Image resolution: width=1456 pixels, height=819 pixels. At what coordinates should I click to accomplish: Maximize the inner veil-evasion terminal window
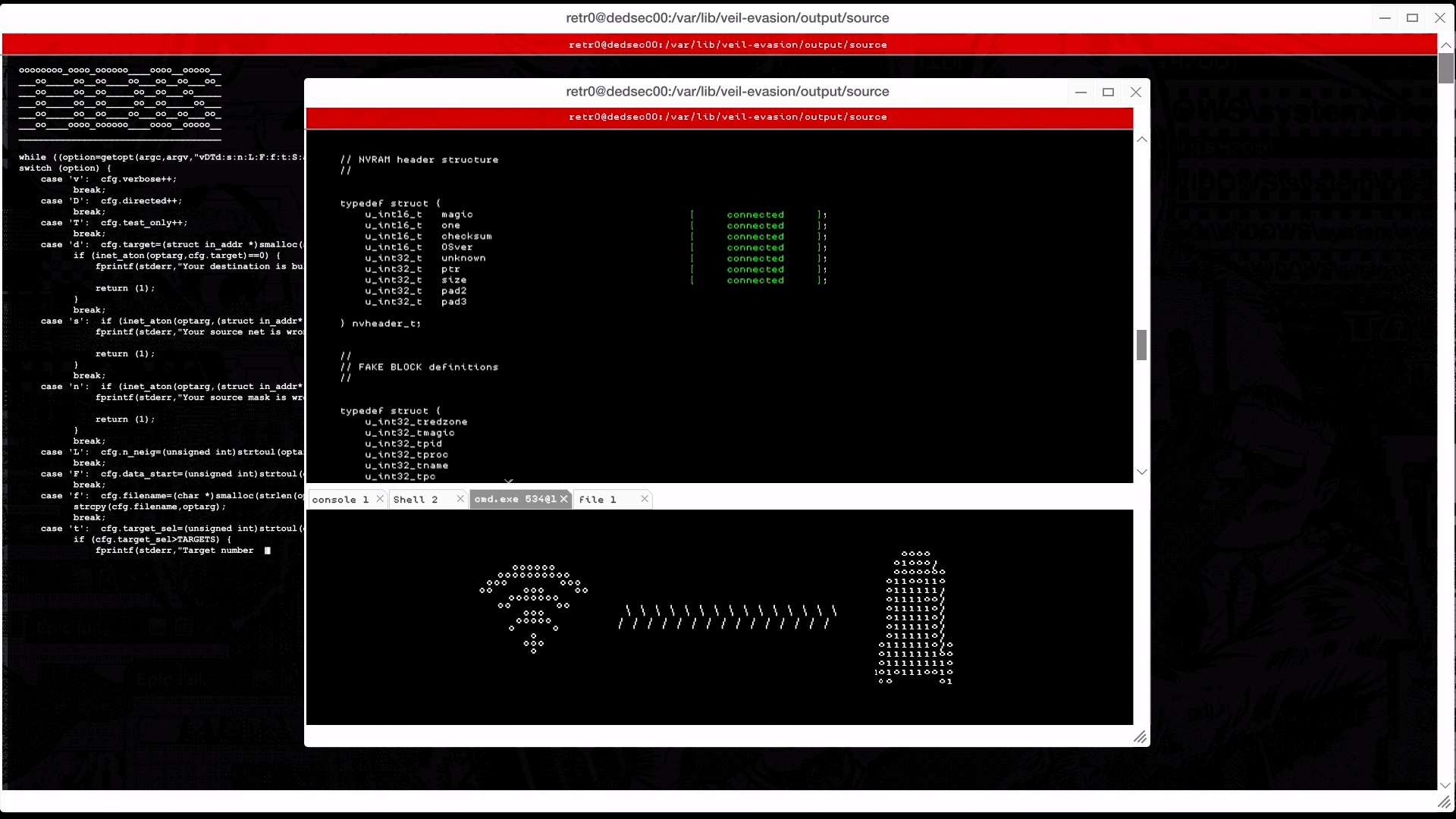point(1108,93)
